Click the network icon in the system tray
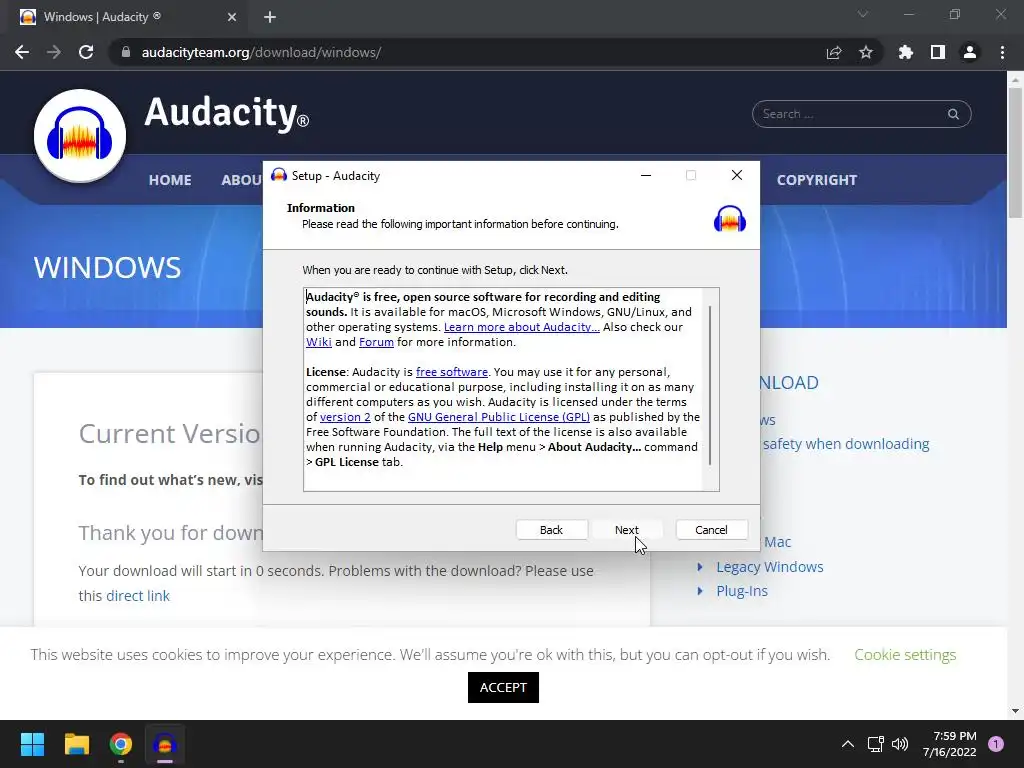This screenshot has width=1024, height=768. click(x=875, y=744)
